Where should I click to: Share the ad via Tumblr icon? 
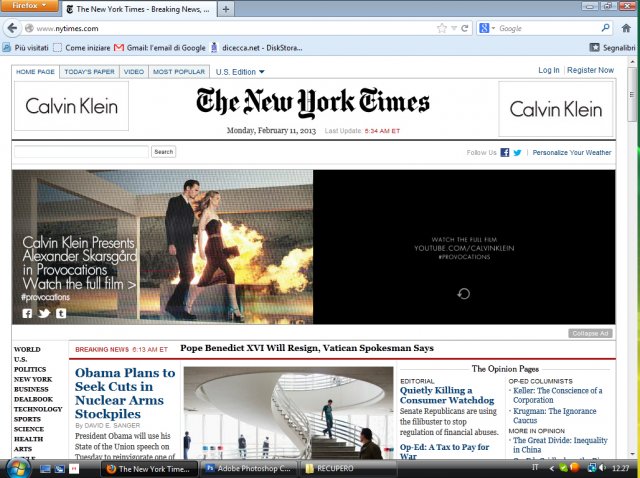coord(61,313)
